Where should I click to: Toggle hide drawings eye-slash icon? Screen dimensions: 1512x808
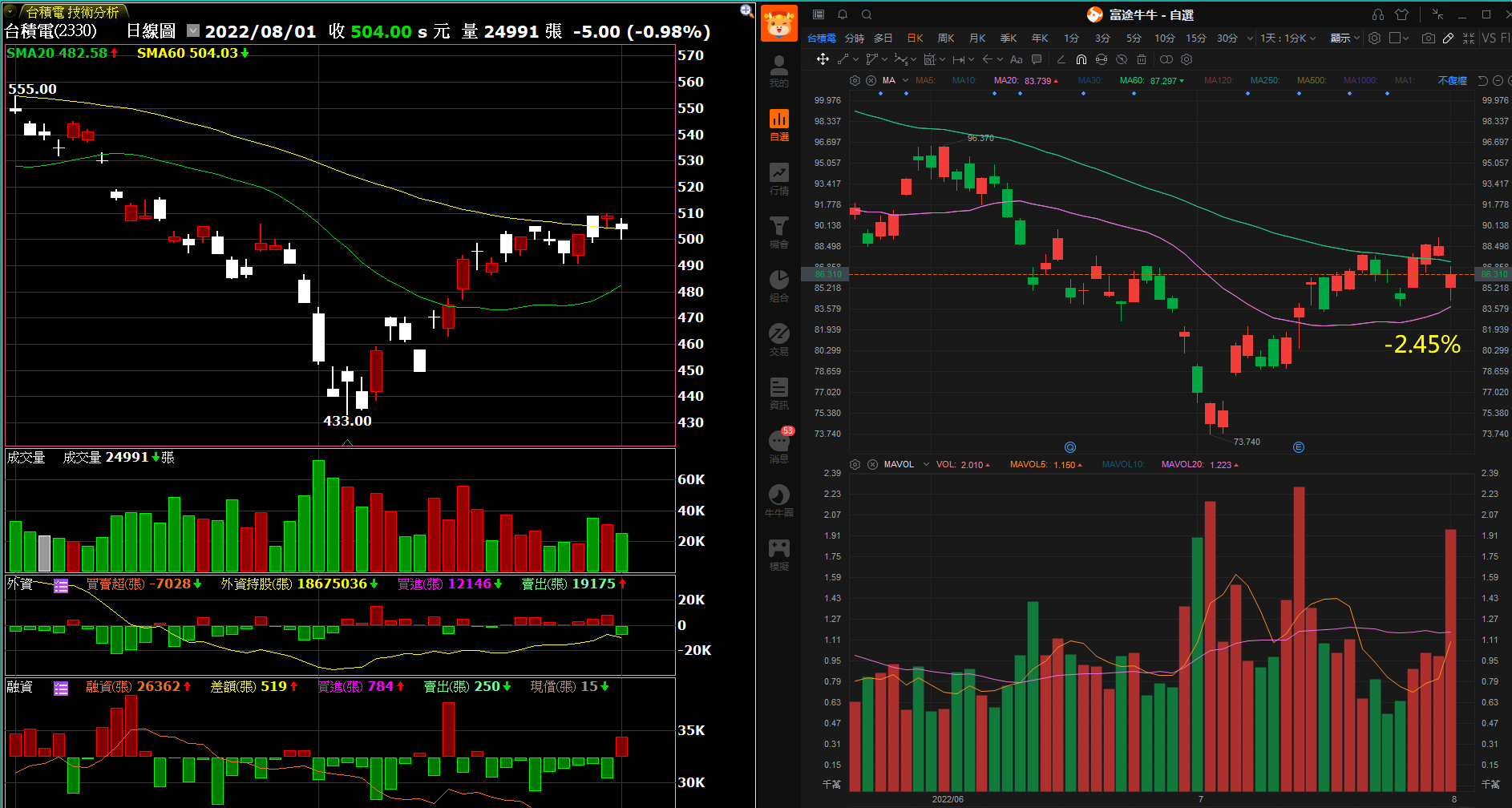(x=1122, y=59)
